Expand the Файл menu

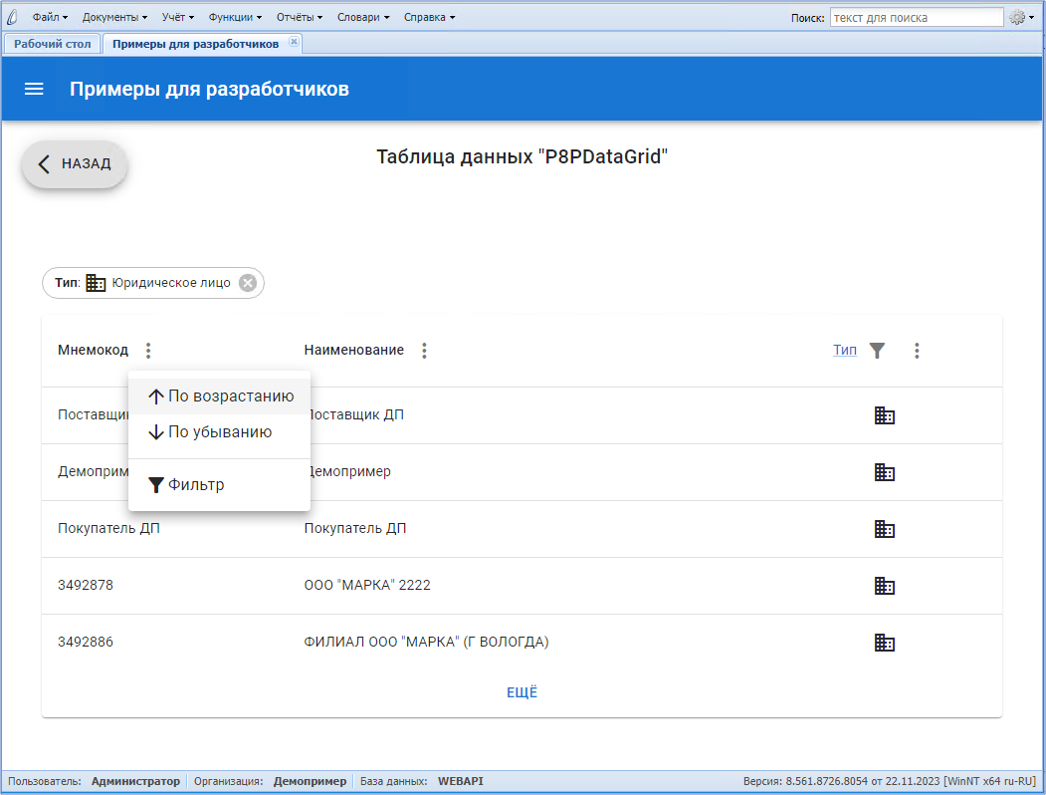[x=50, y=17]
